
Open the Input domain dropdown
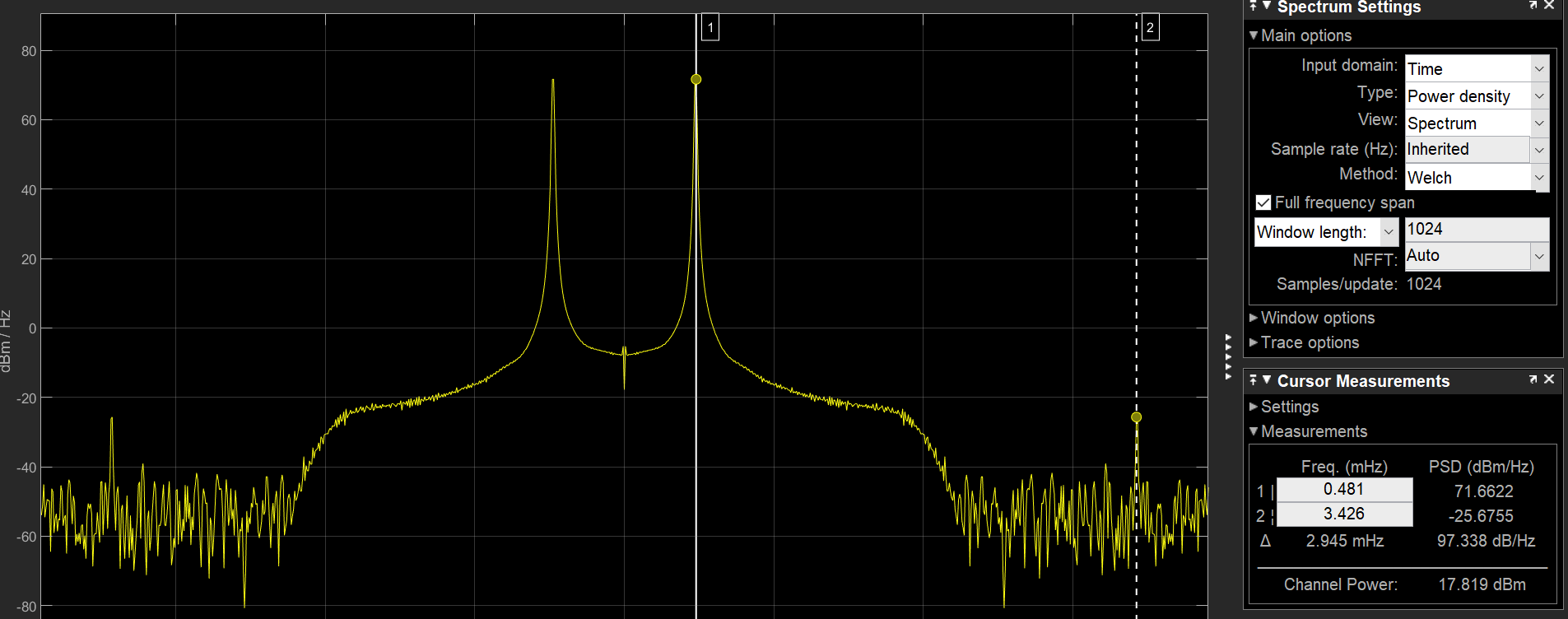point(1539,68)
